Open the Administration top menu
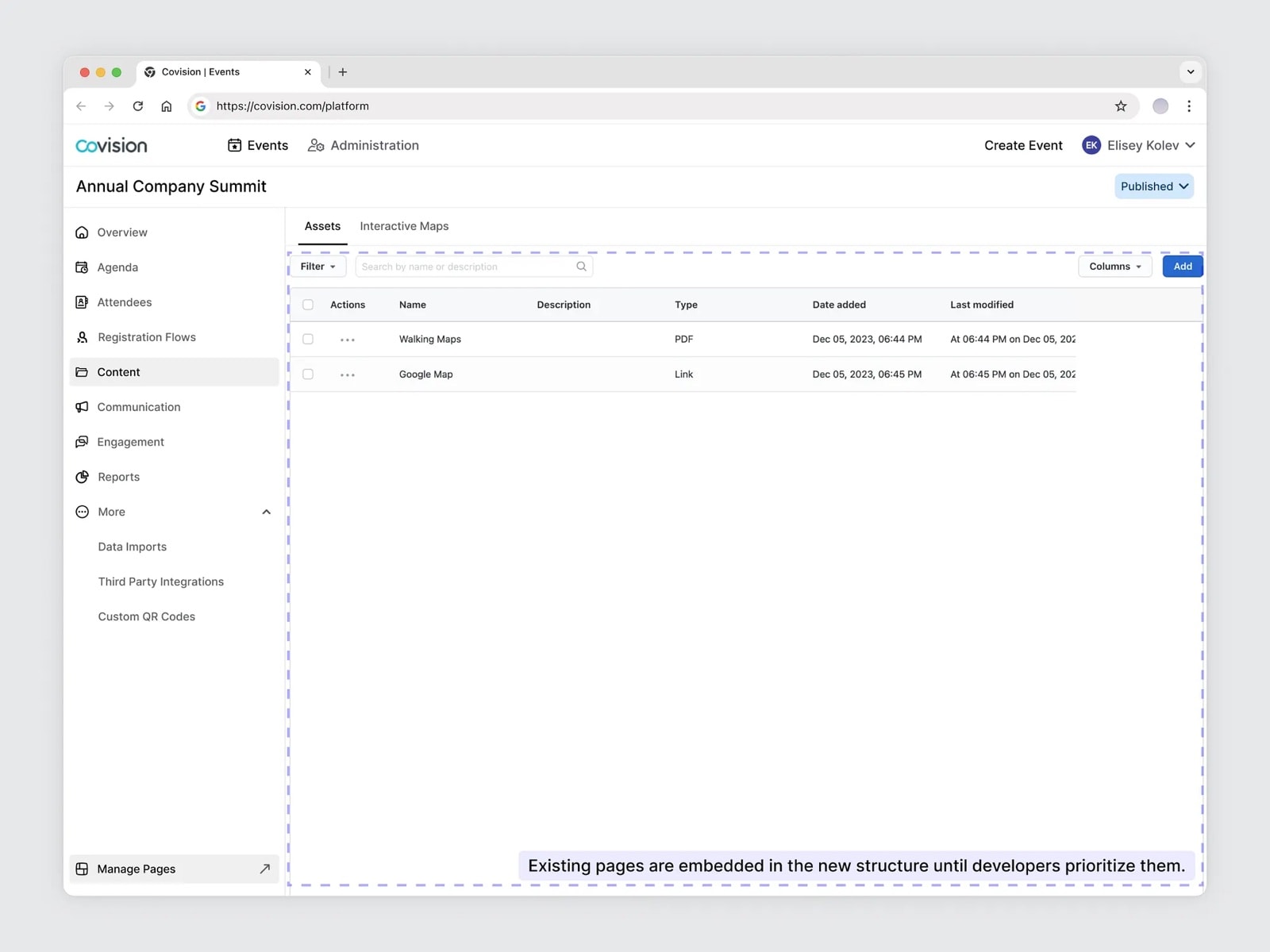The height and width of the screenshot is (952, 1270). [364, 145]
